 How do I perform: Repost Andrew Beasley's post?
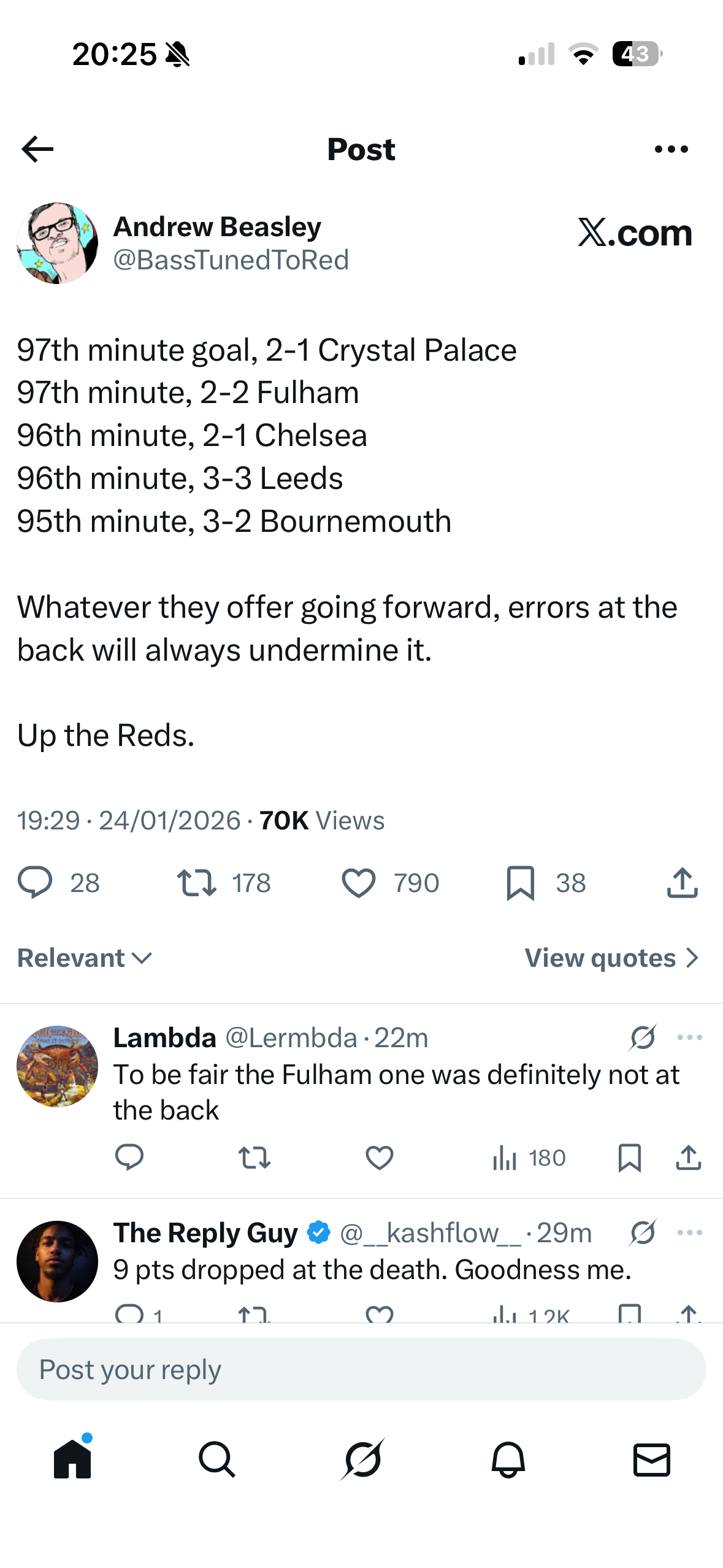click(x=196, y=883)
